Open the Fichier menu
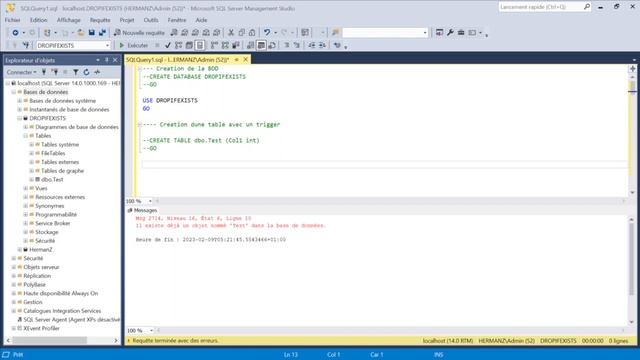The height and width of the screenshot is (360, 640). 13,20
